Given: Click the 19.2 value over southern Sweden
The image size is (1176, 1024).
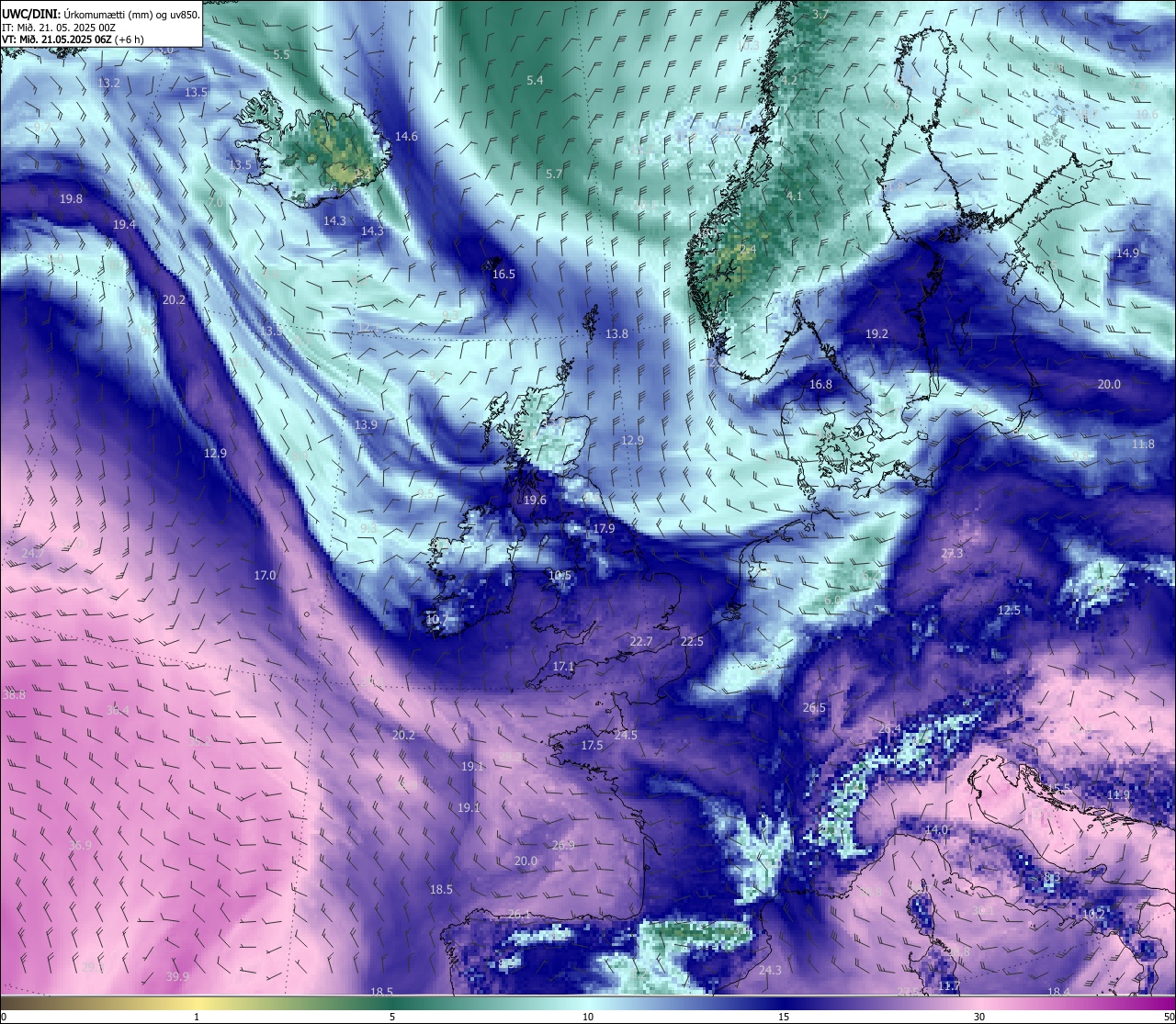Looking at the screenshot, I should point(876,333).
